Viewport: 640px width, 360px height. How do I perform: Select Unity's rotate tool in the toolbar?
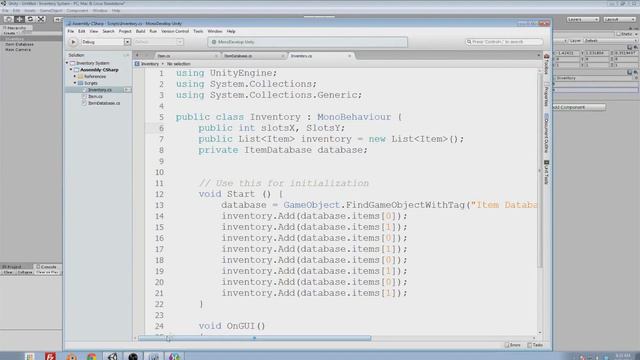tap(30, 19)
